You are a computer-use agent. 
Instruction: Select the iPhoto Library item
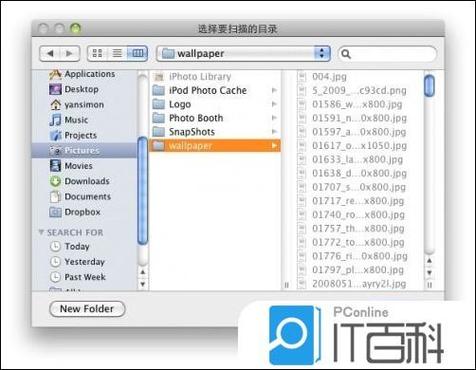[x=215, y=76]
